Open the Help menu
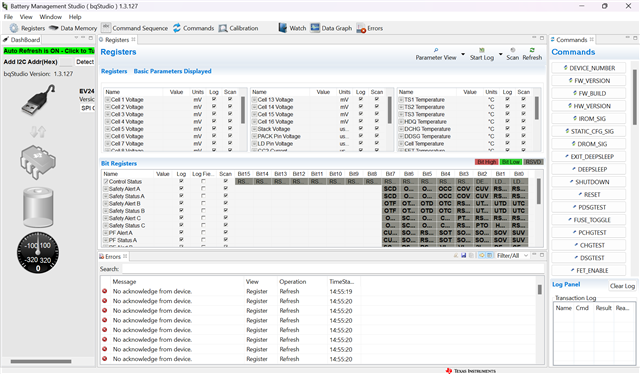The width and height of the screenshot is (640, 374). [75, 17]
